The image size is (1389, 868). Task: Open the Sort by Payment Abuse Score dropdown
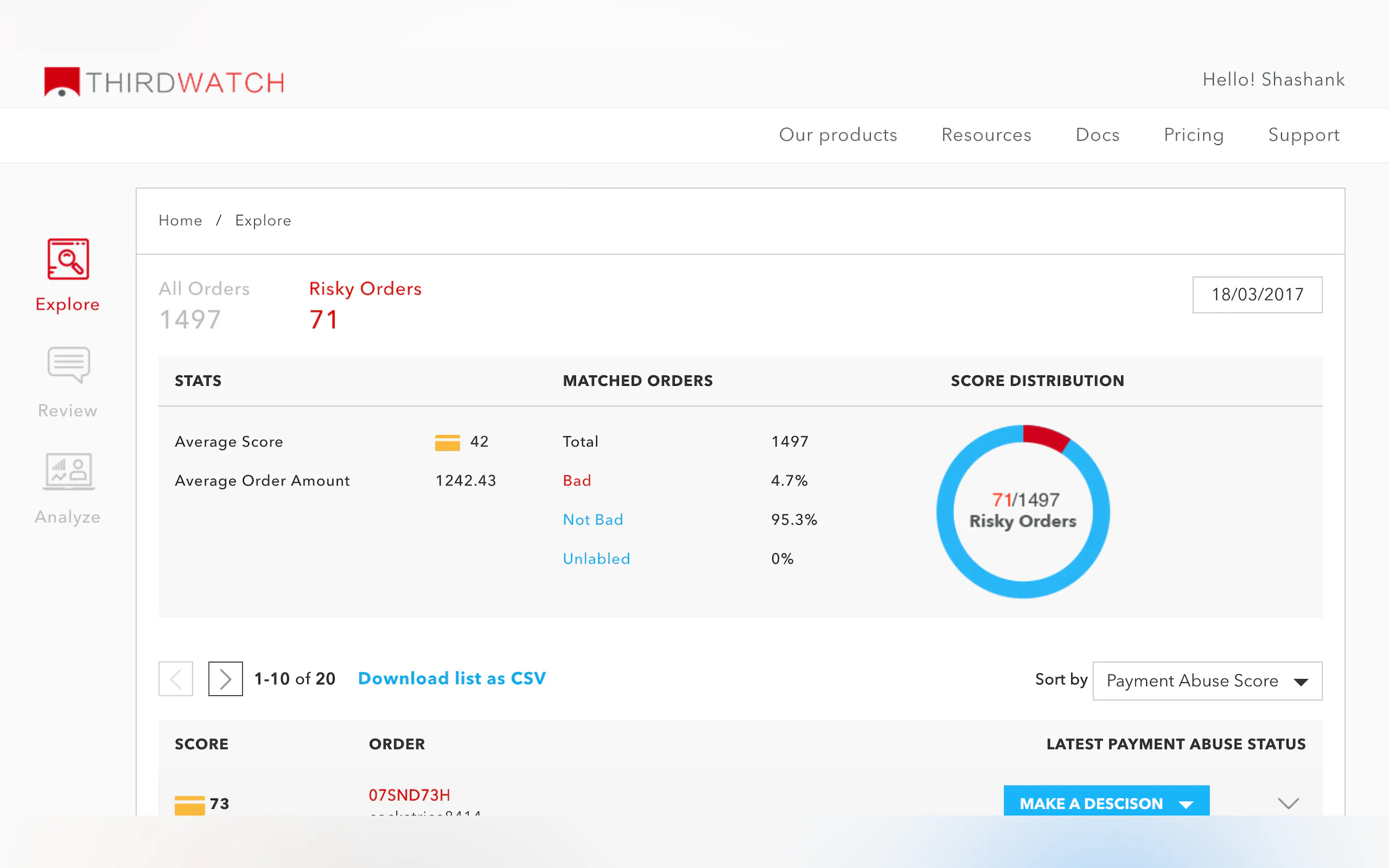click(x=1206, y=681)
